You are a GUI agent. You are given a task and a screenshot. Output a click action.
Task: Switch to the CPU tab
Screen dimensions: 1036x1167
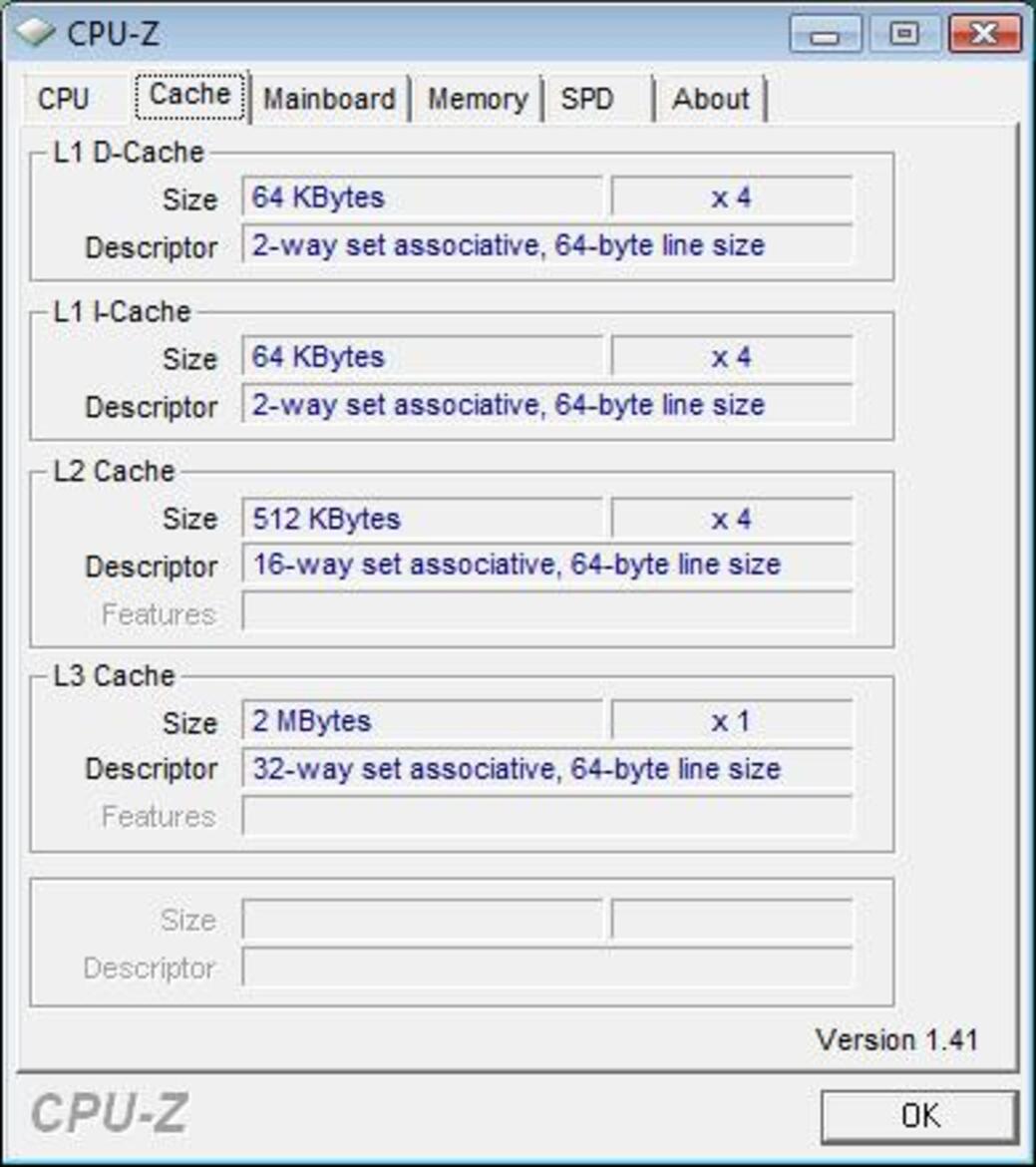click(x=66, y=98)
